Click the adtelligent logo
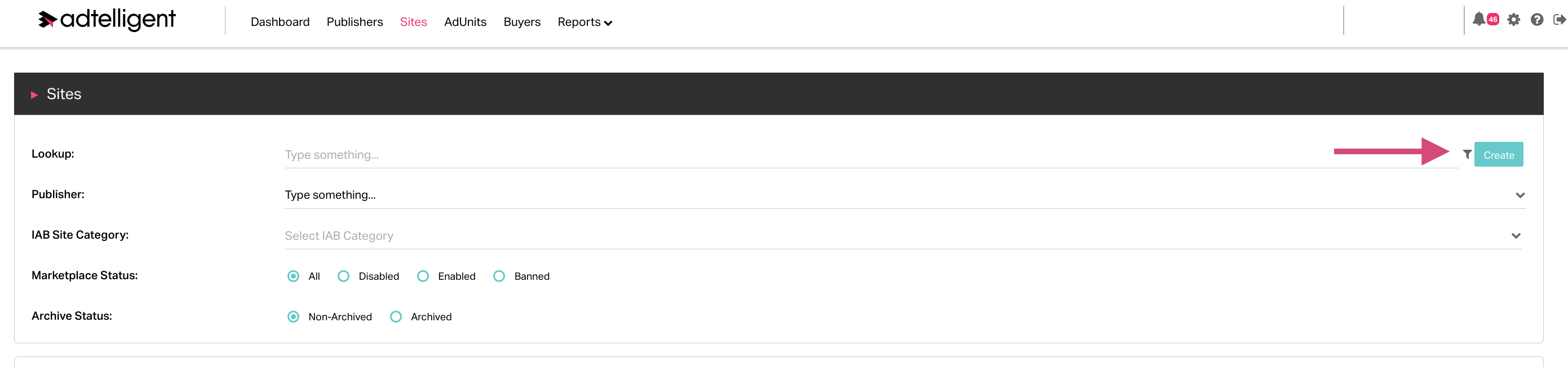1568x367 pixels. [107, 20]
